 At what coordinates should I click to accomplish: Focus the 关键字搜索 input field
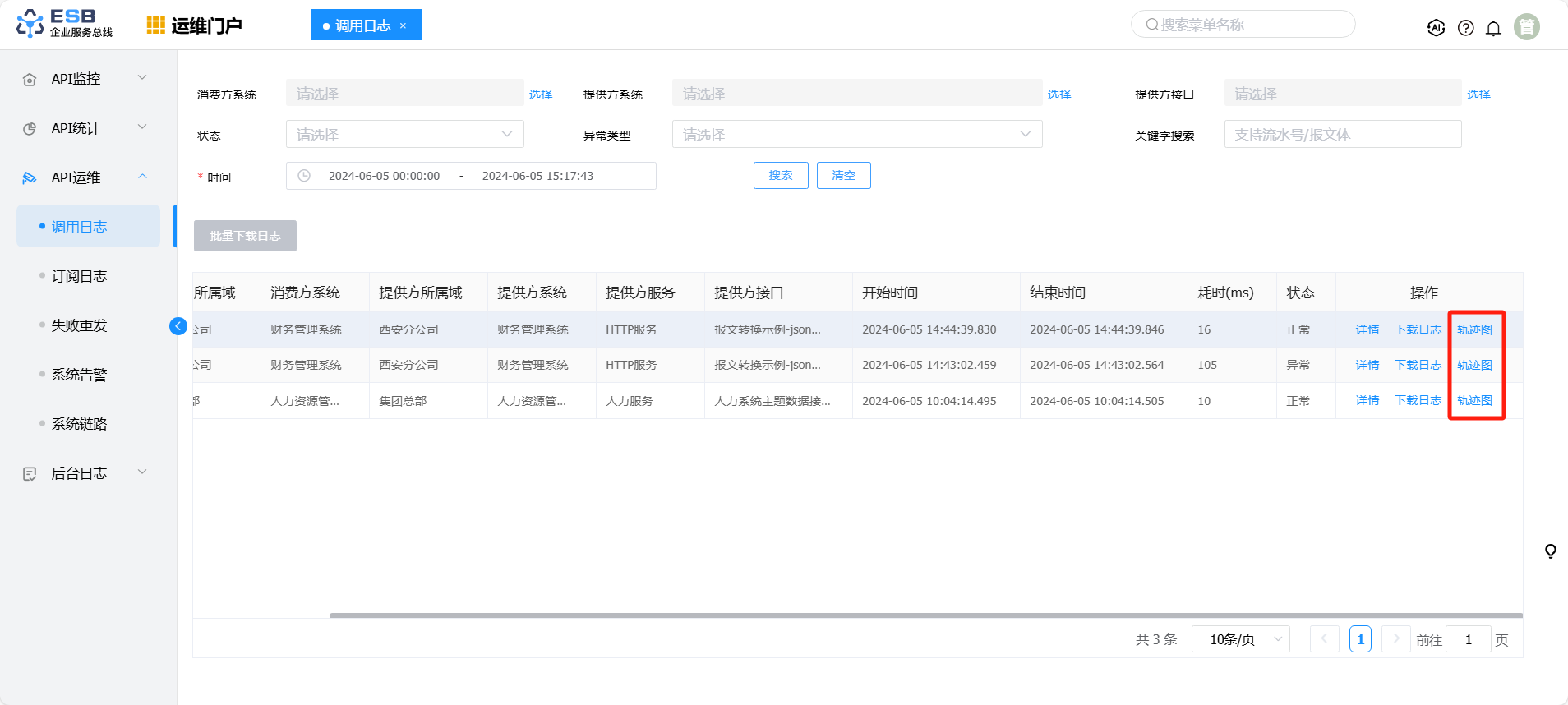1342,135
